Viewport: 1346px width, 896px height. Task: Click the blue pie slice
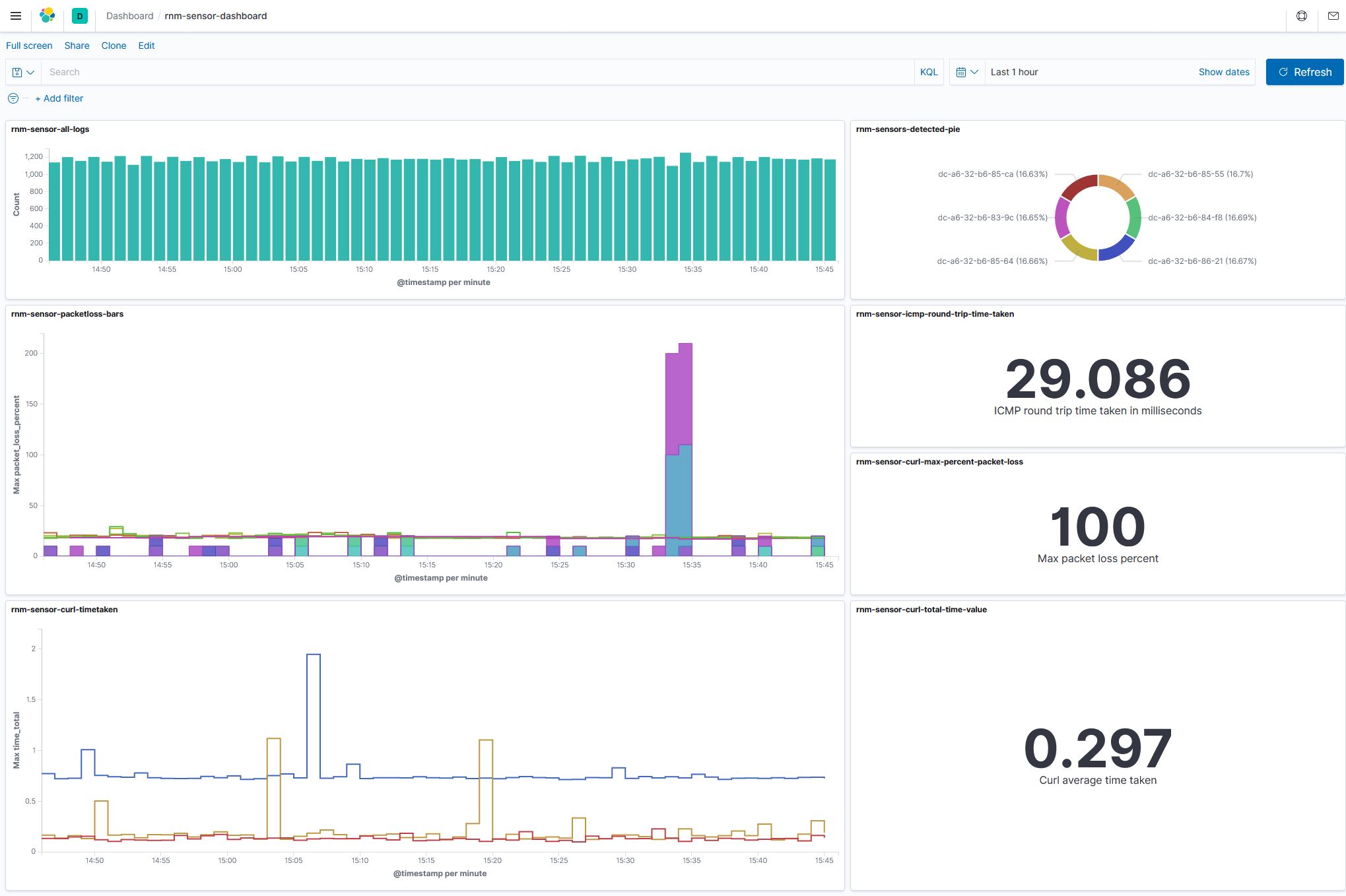click(1117, 249)
